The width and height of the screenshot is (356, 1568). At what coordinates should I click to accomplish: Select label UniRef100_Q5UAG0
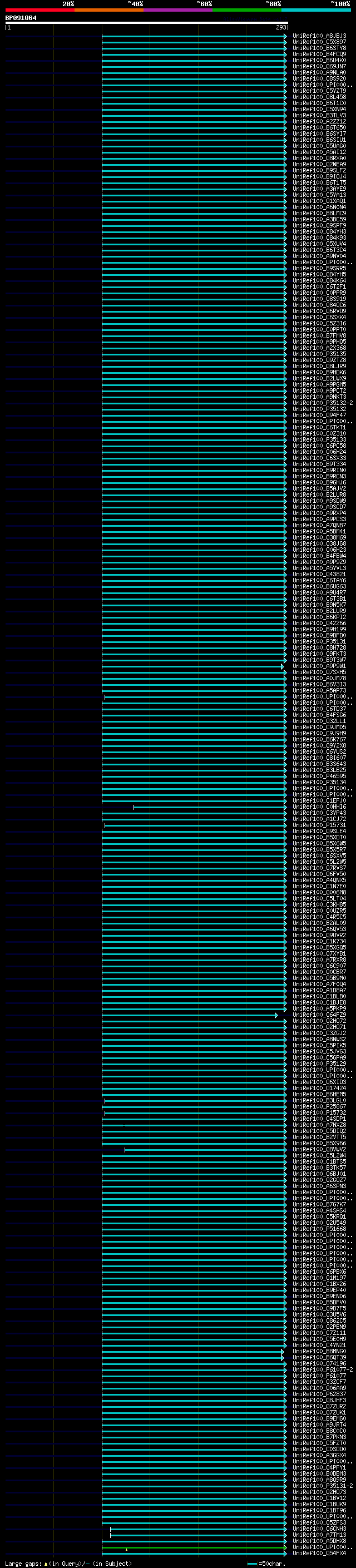(319, 146)
